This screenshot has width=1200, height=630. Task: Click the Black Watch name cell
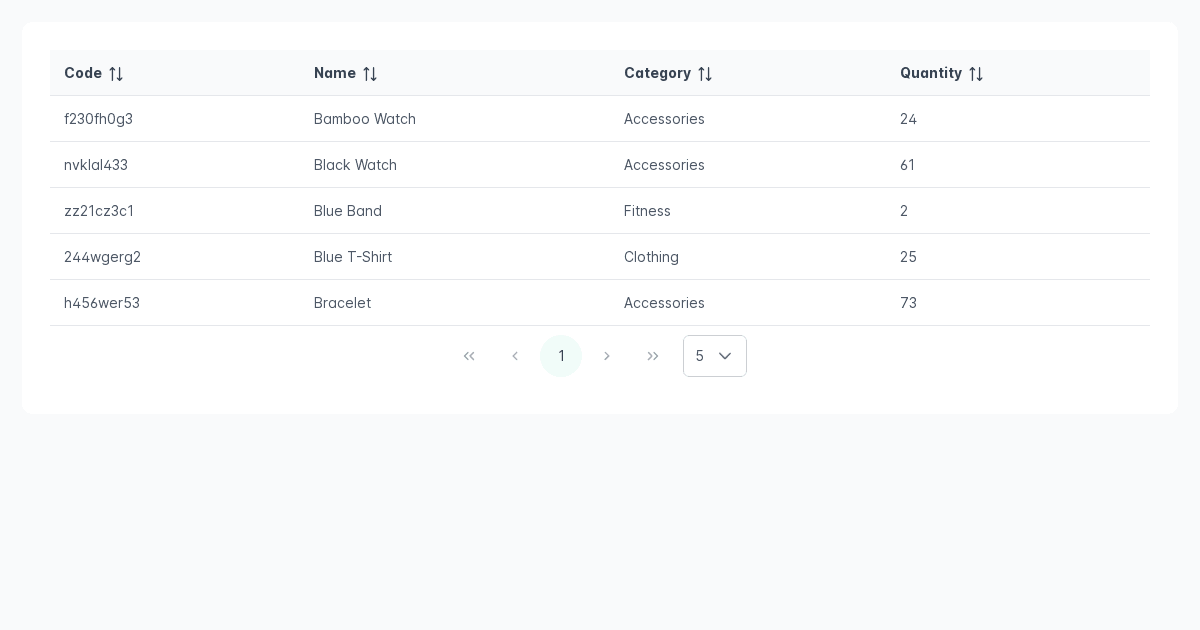coord(355,165)
